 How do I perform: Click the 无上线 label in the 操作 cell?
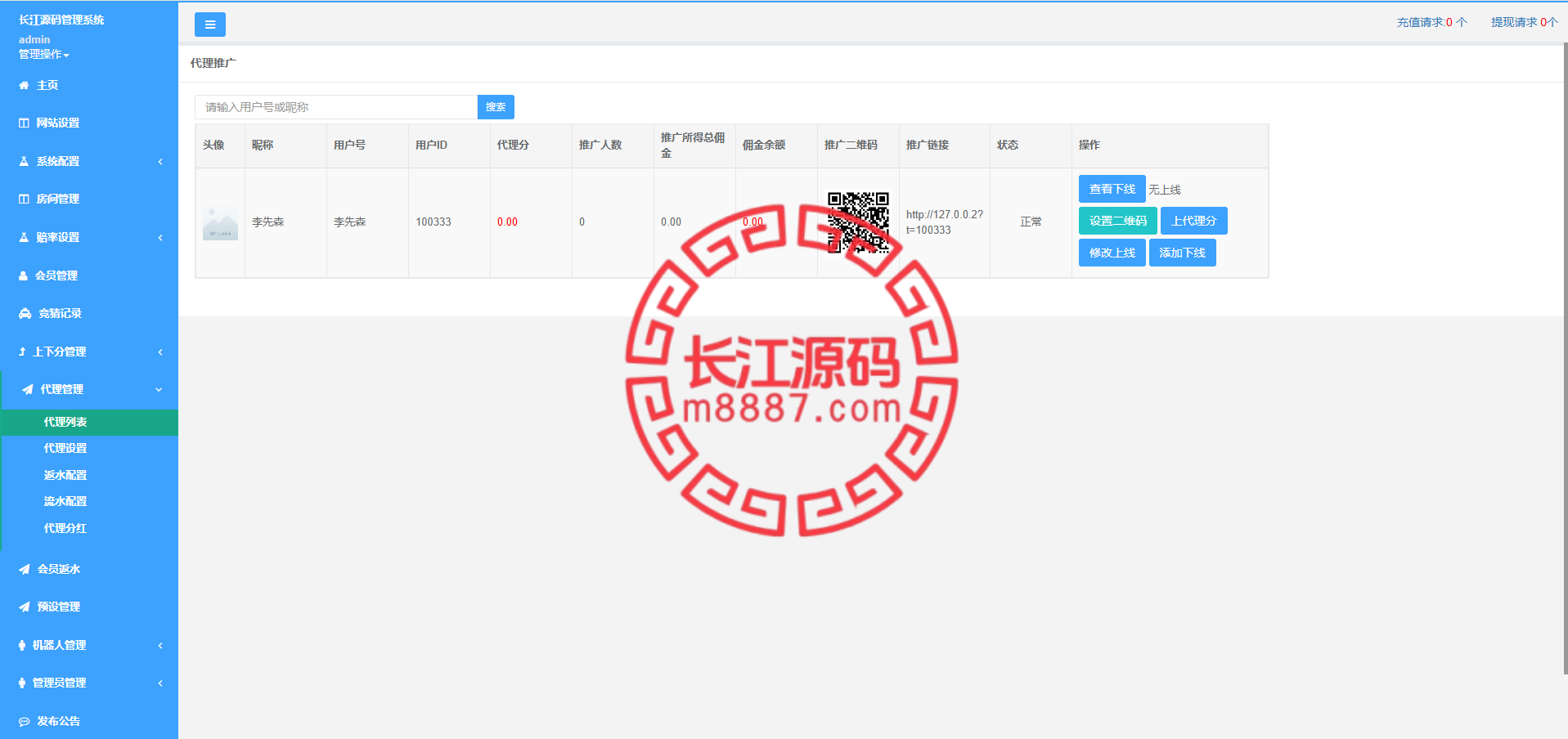[x=1165, y=190]
